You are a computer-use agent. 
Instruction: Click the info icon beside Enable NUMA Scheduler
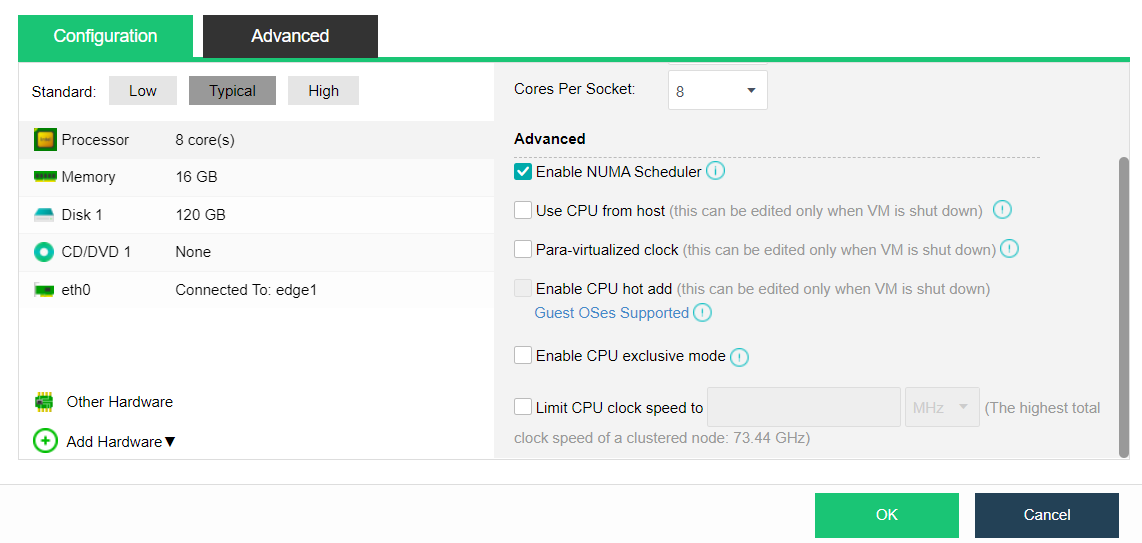(715, 171)
